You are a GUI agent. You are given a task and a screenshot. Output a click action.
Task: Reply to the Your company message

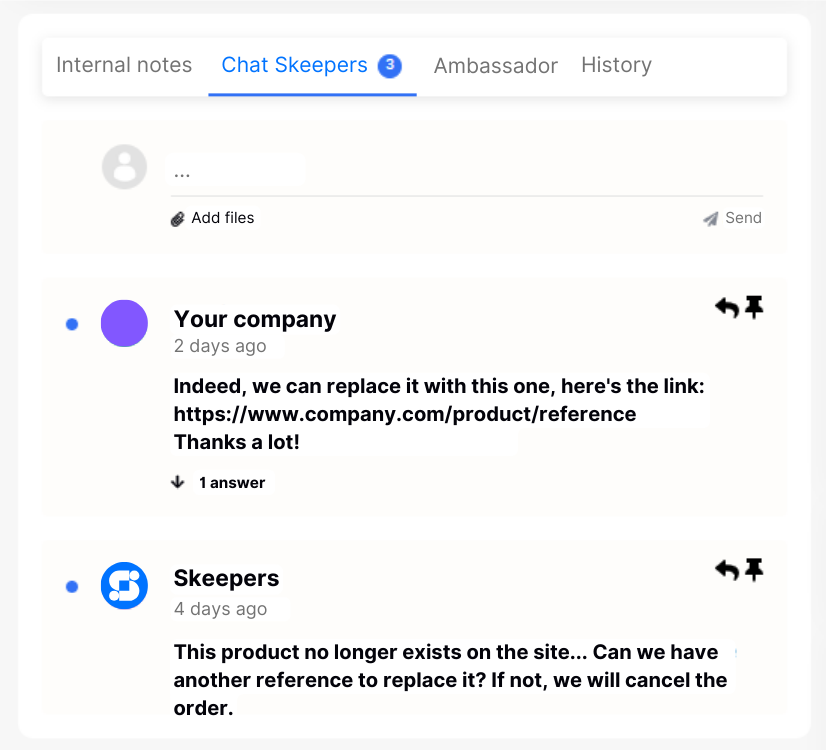(726, 307)
